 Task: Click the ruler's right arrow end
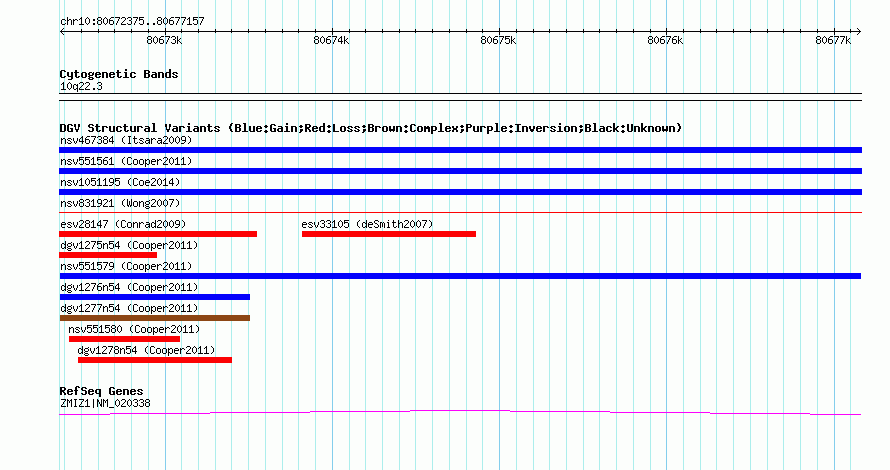(859, 31)
